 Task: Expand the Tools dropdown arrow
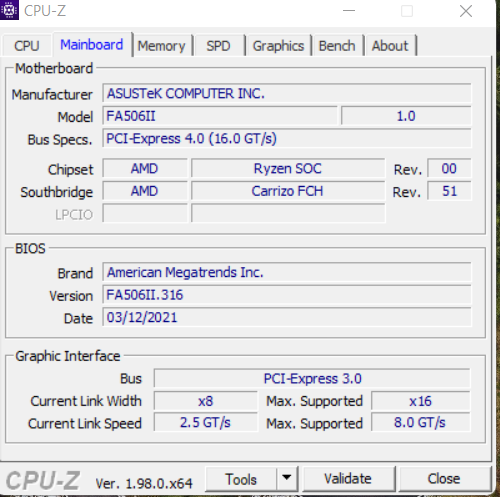[287, 479]
